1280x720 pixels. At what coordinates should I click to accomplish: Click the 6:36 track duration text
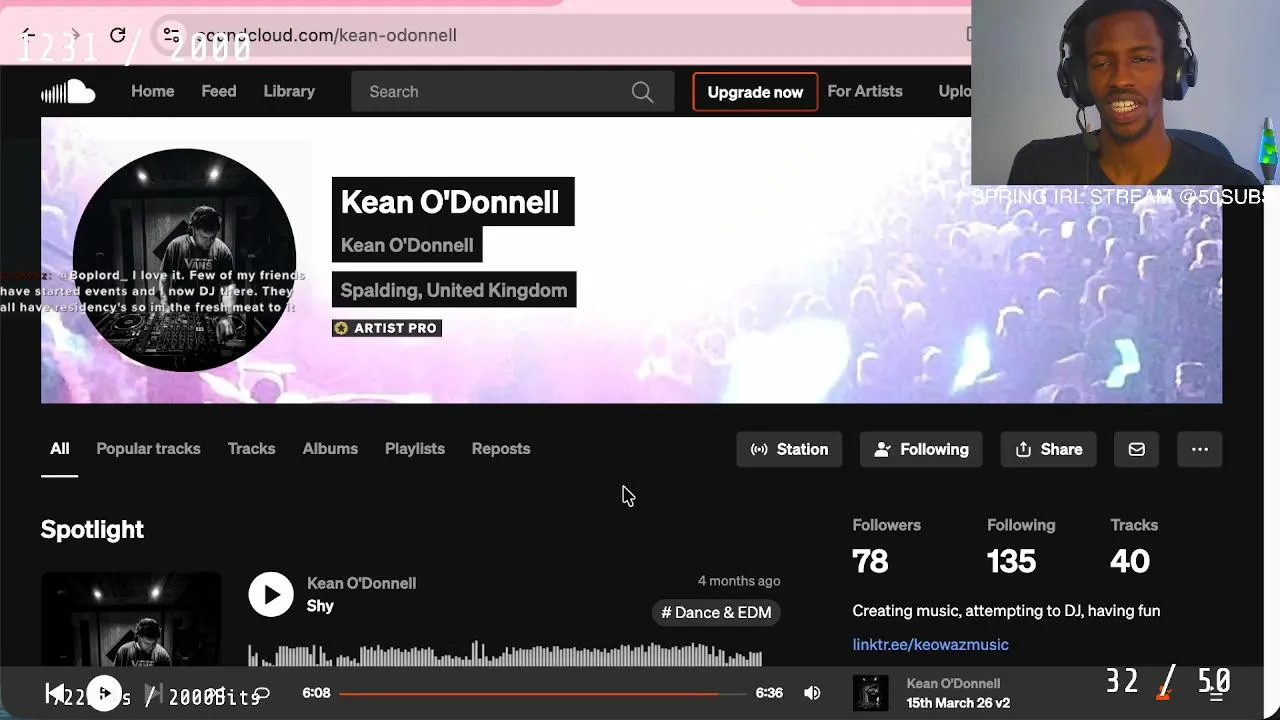769,693
